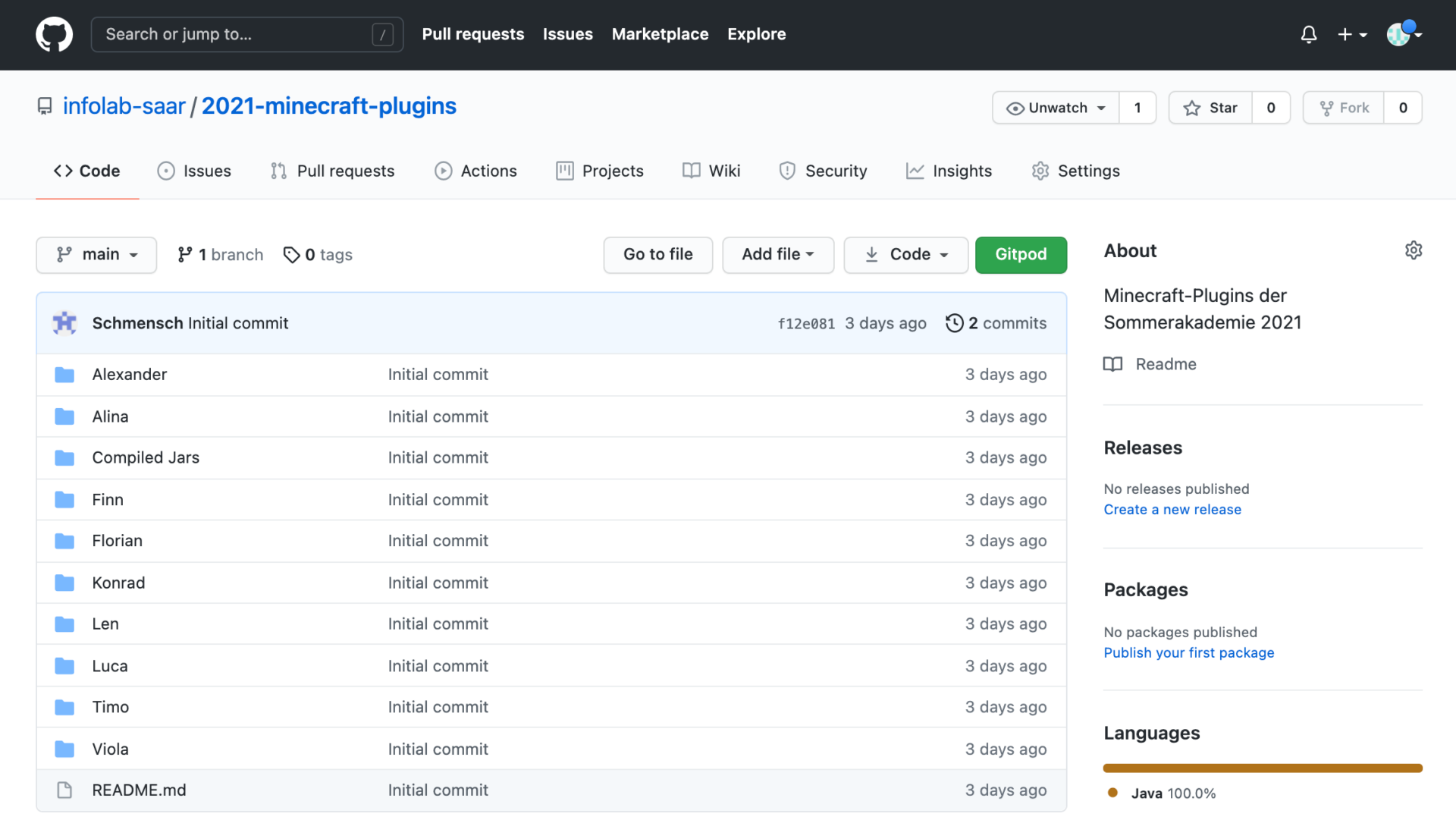
Task: Click the tags label icon
Action: tap(291, 255)
